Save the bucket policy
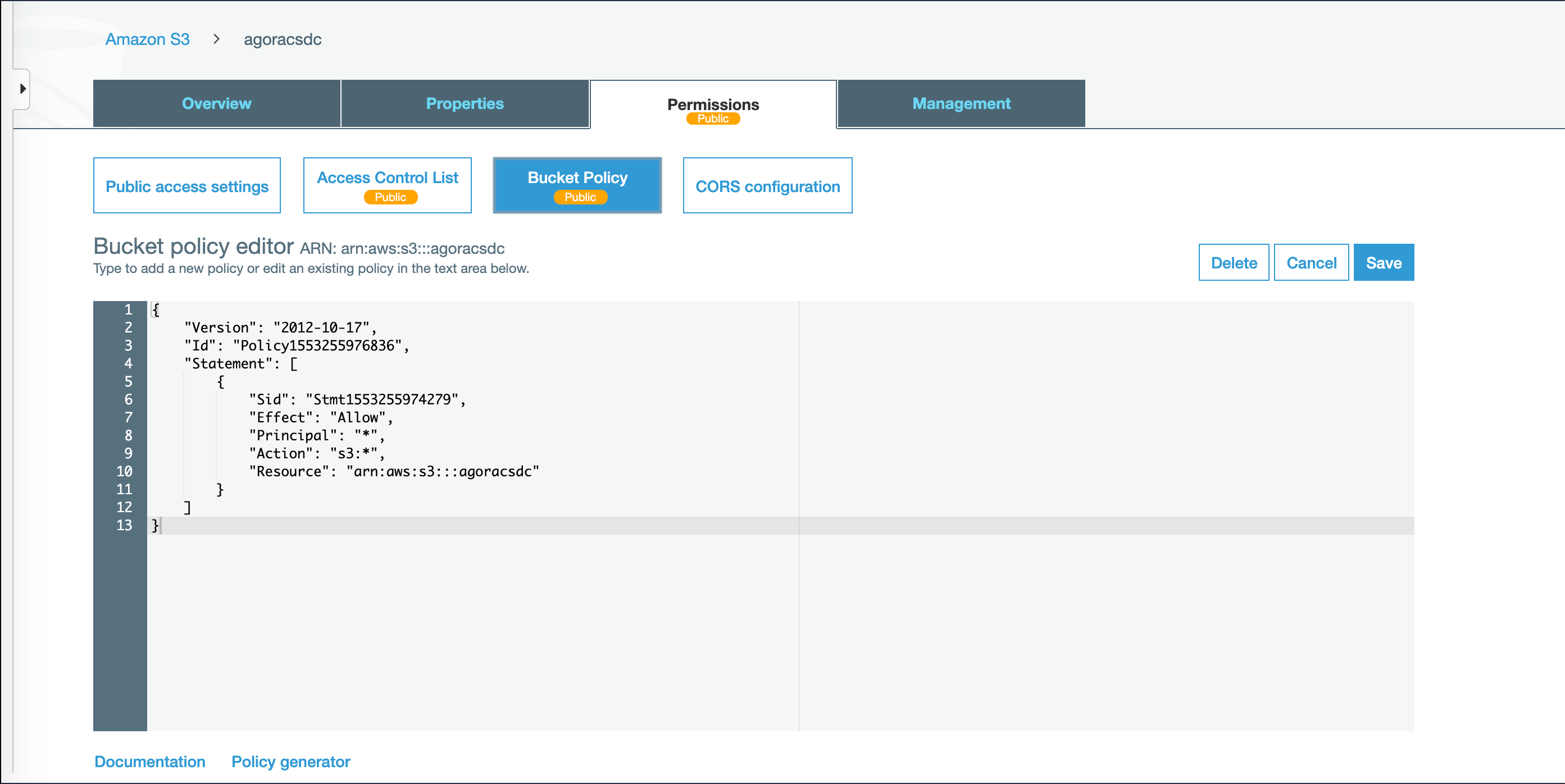This screenshot has height=784, width=1565. pos(1383,263)
